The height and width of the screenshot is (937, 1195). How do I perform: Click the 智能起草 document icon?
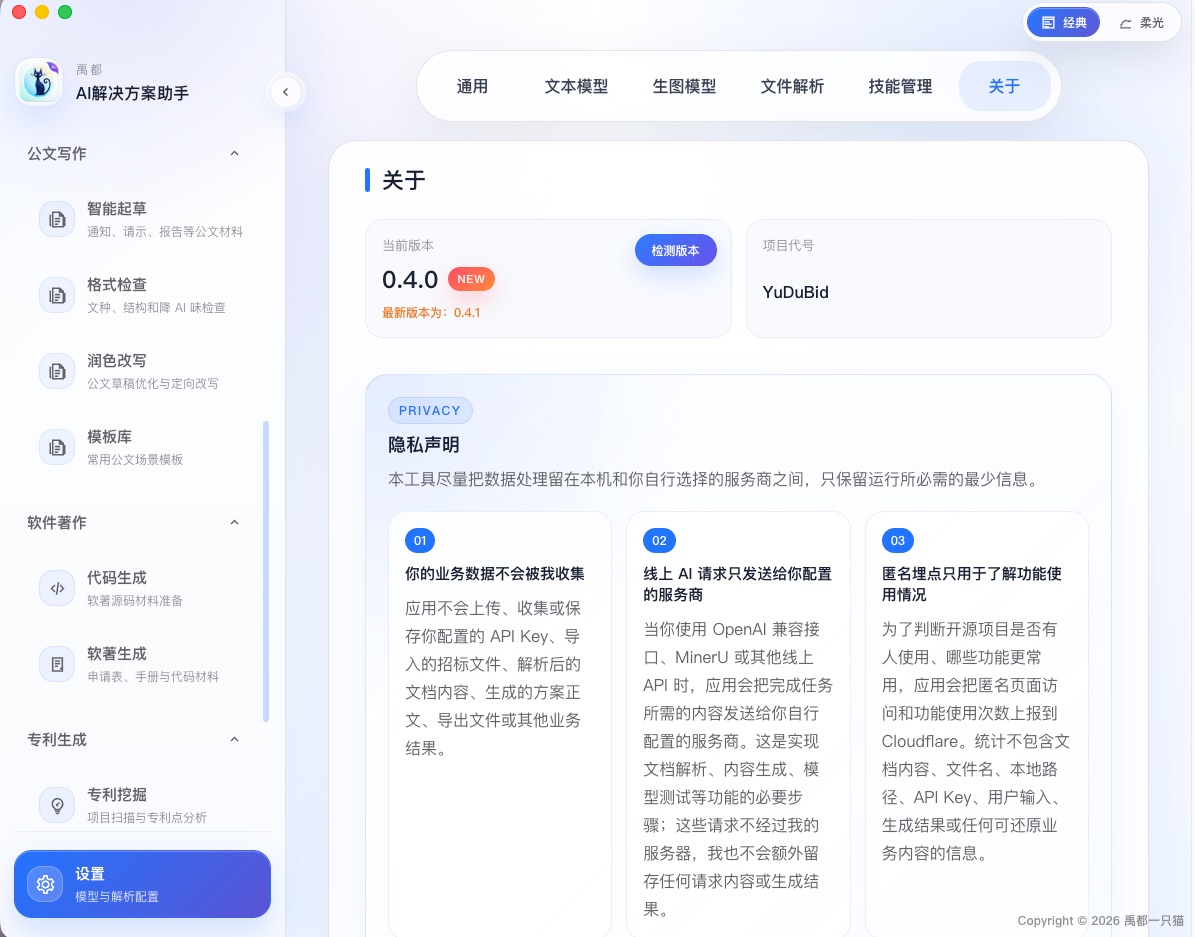coord(57,220)
